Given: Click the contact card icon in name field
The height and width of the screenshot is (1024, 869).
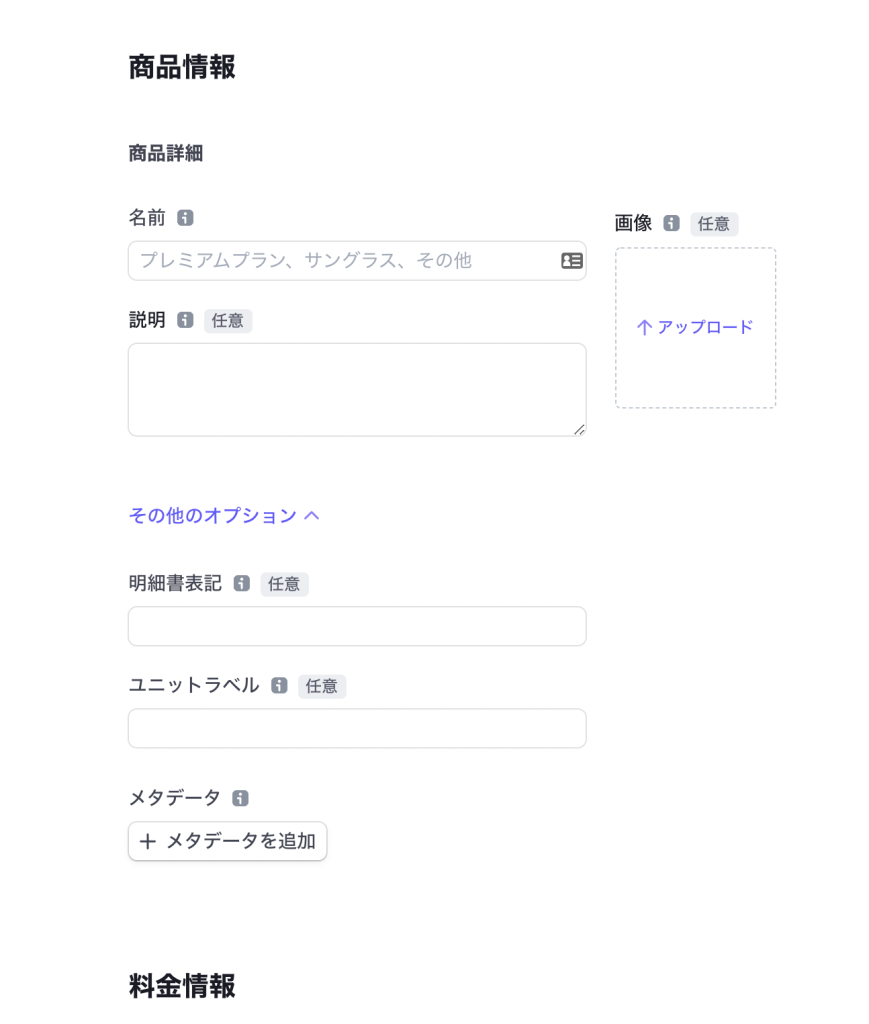Looking at the screenshot, I should 572,261.
